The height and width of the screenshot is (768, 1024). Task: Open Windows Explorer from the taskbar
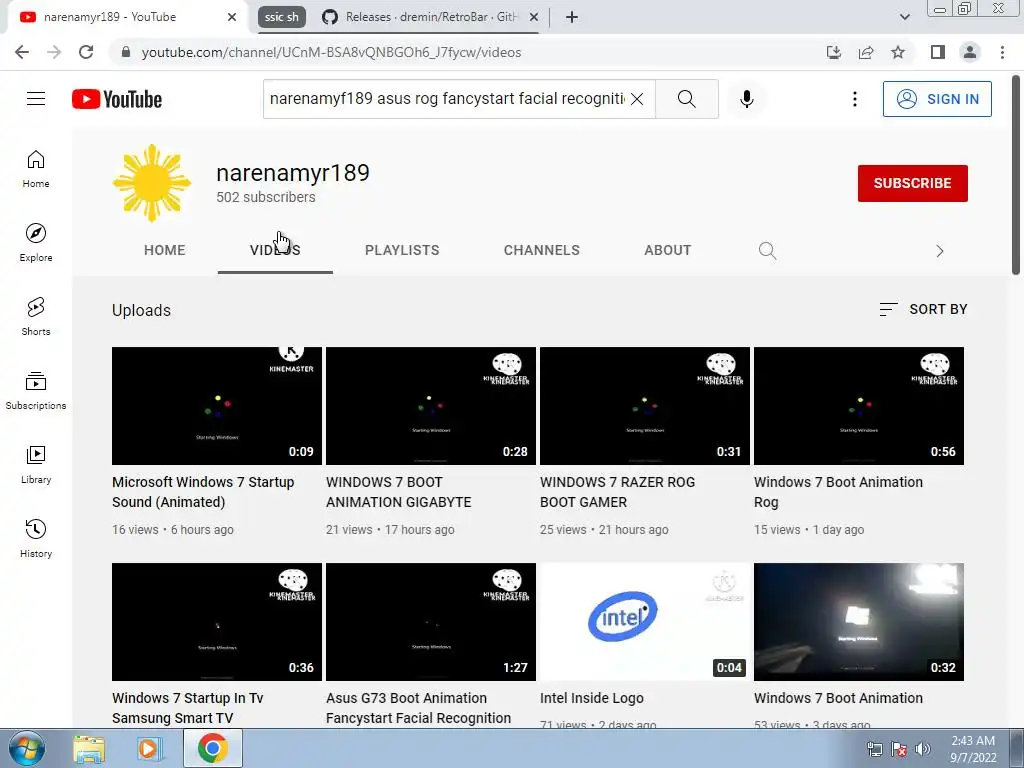89,749
